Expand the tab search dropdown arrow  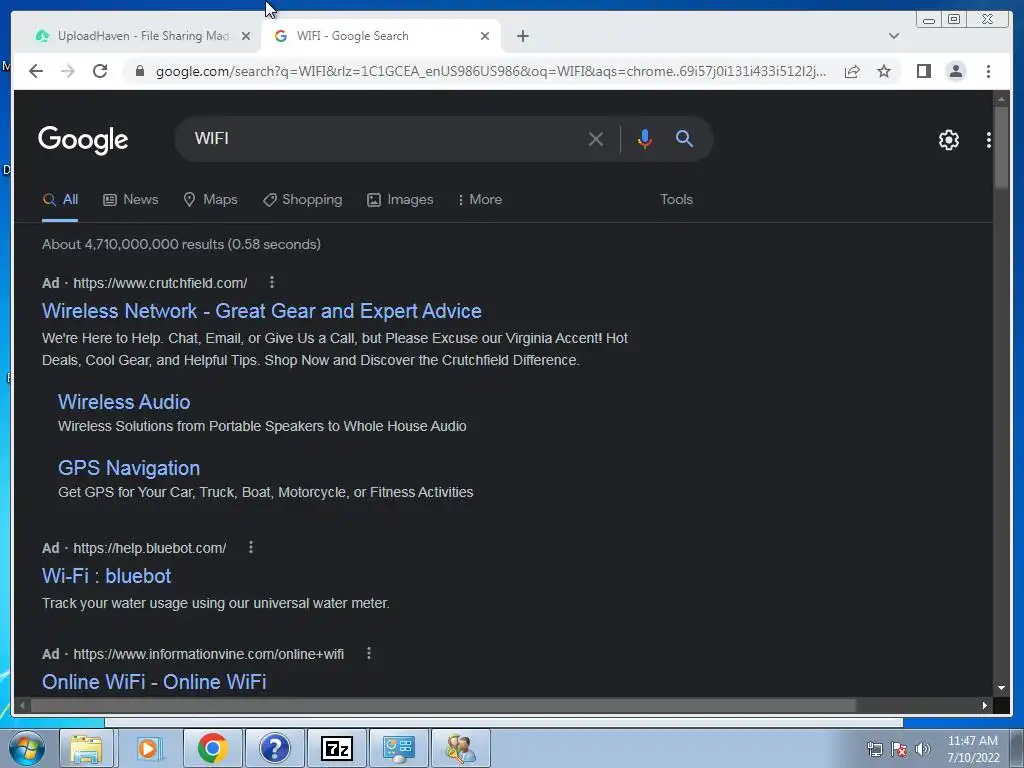pos(894,36)
